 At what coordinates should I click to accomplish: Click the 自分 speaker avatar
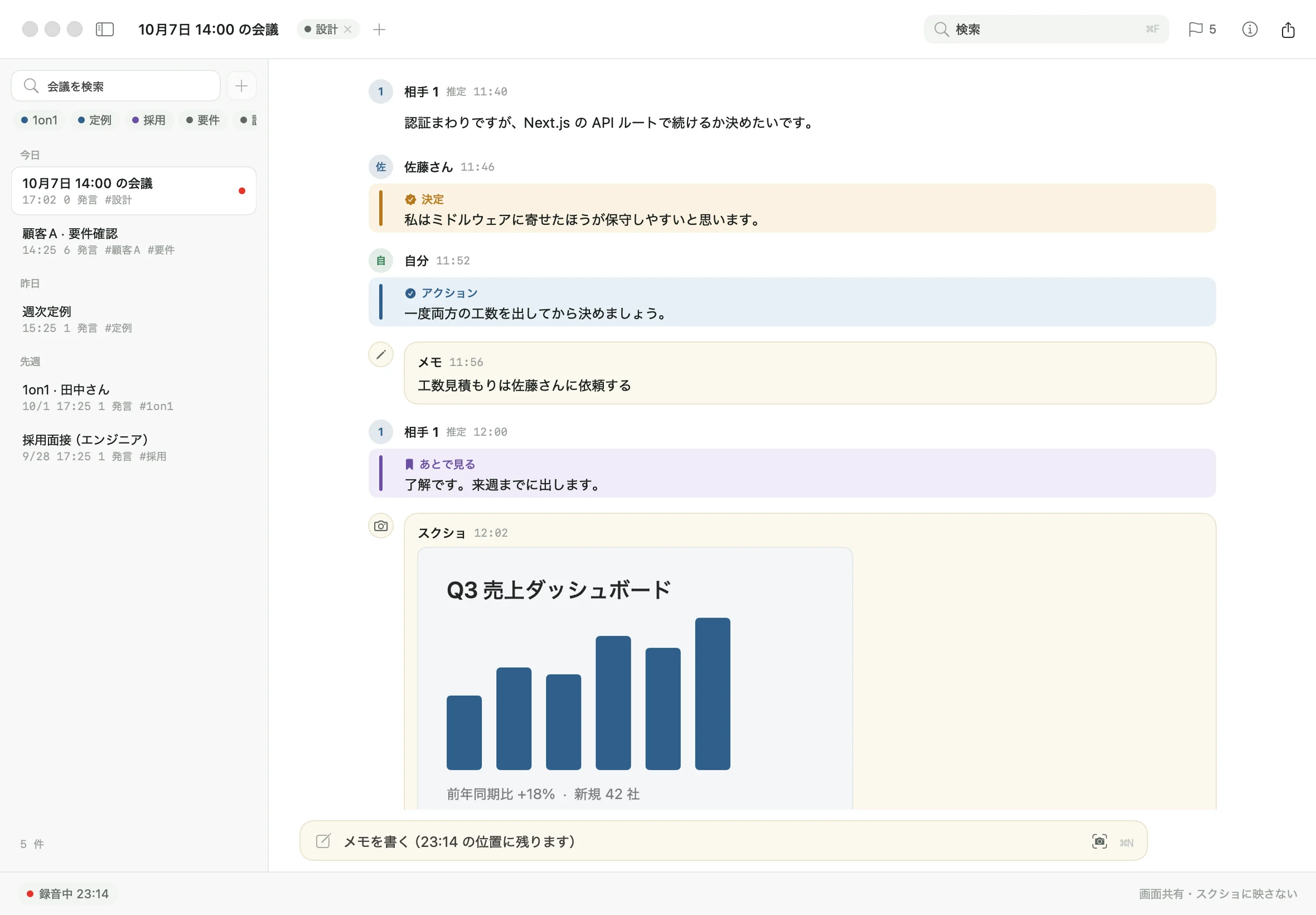click(380, 261)
